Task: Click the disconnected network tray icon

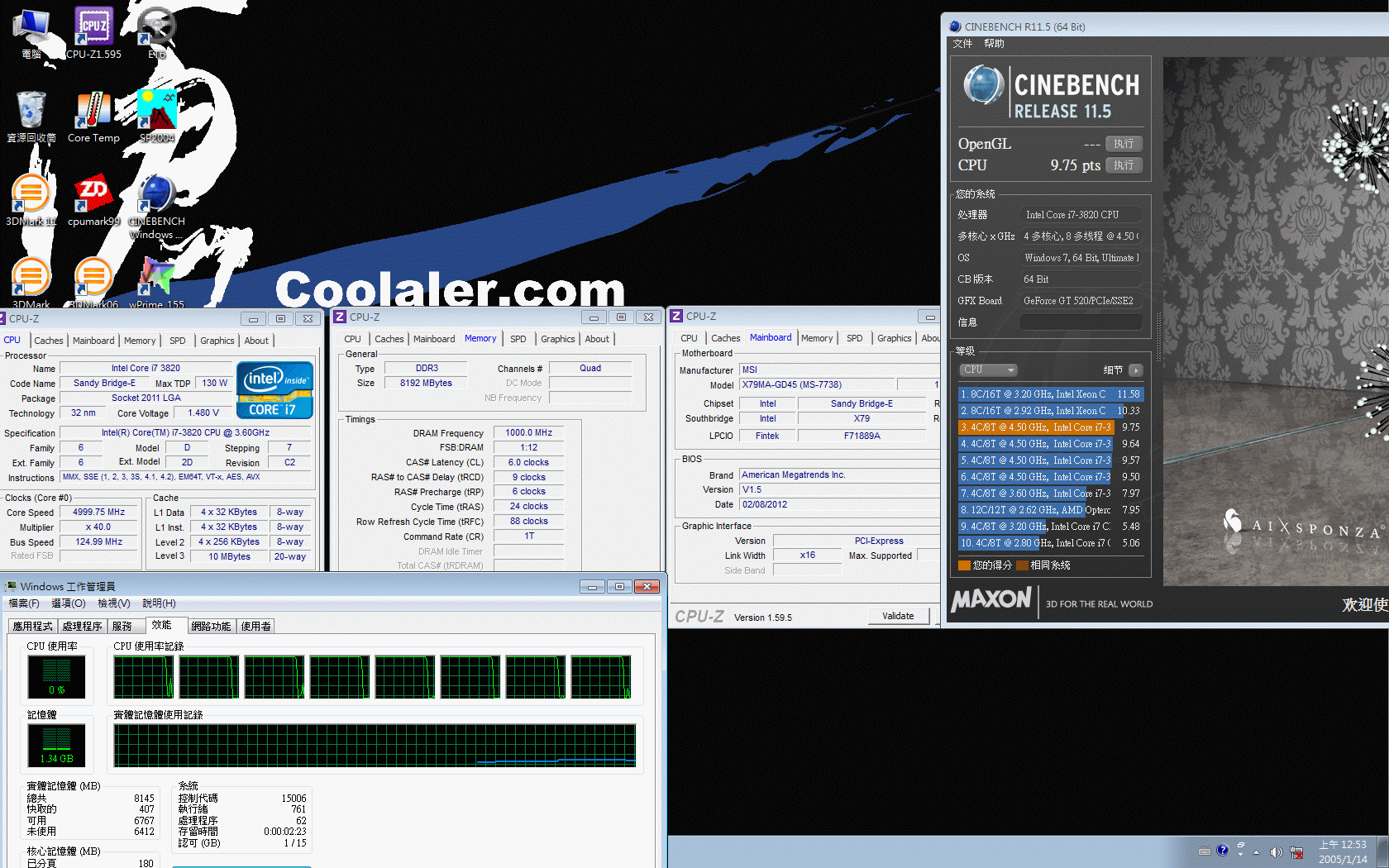Action: pos(1296,852)
